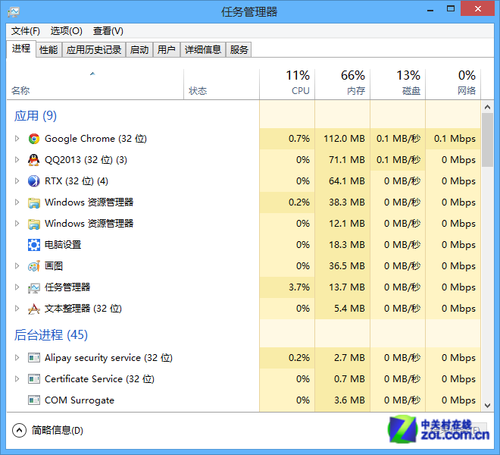Select the RTX application icon
The width and height of the screenshot is (500, 455).
pos(34,181)
